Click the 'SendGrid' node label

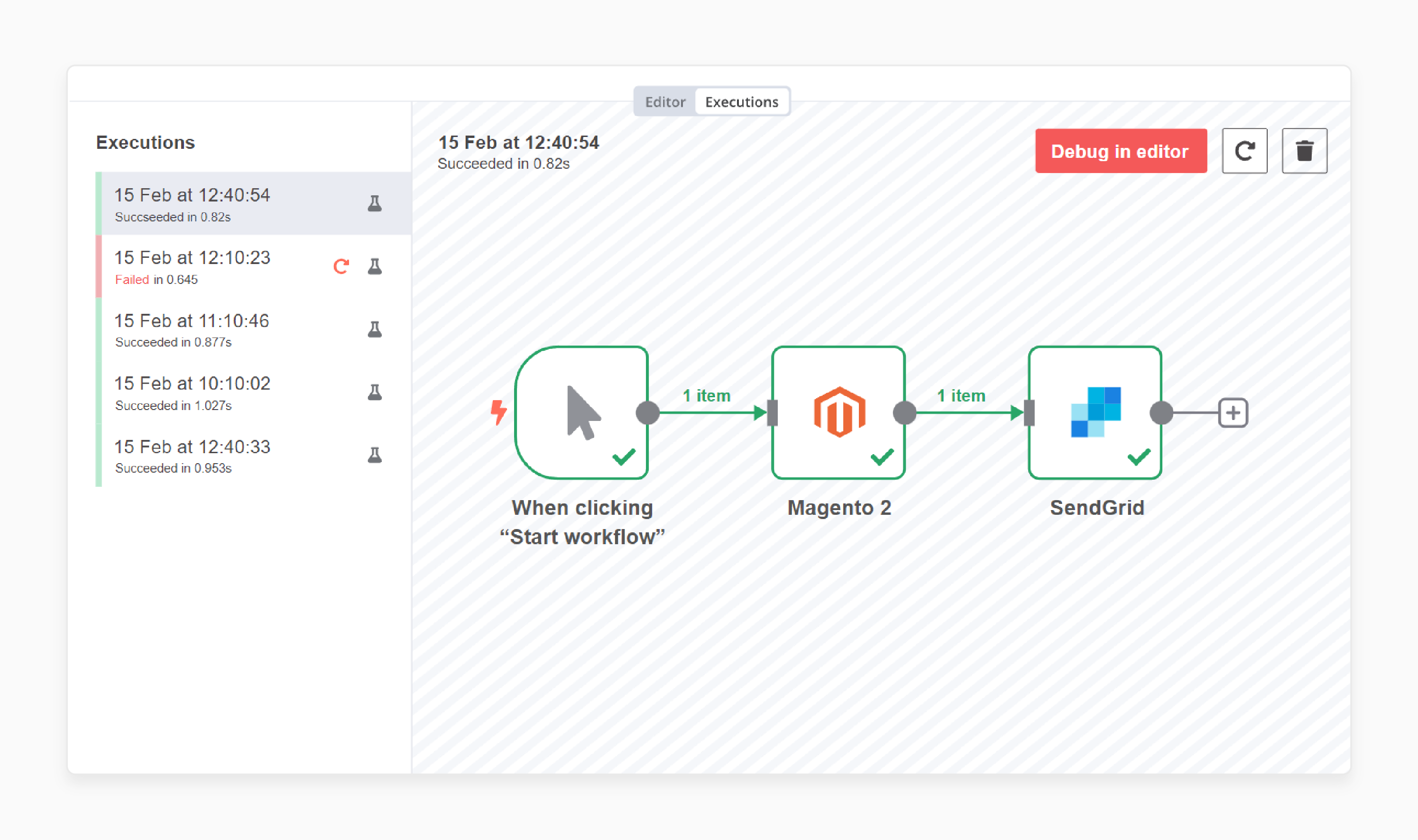click(x=1097, y=508)
